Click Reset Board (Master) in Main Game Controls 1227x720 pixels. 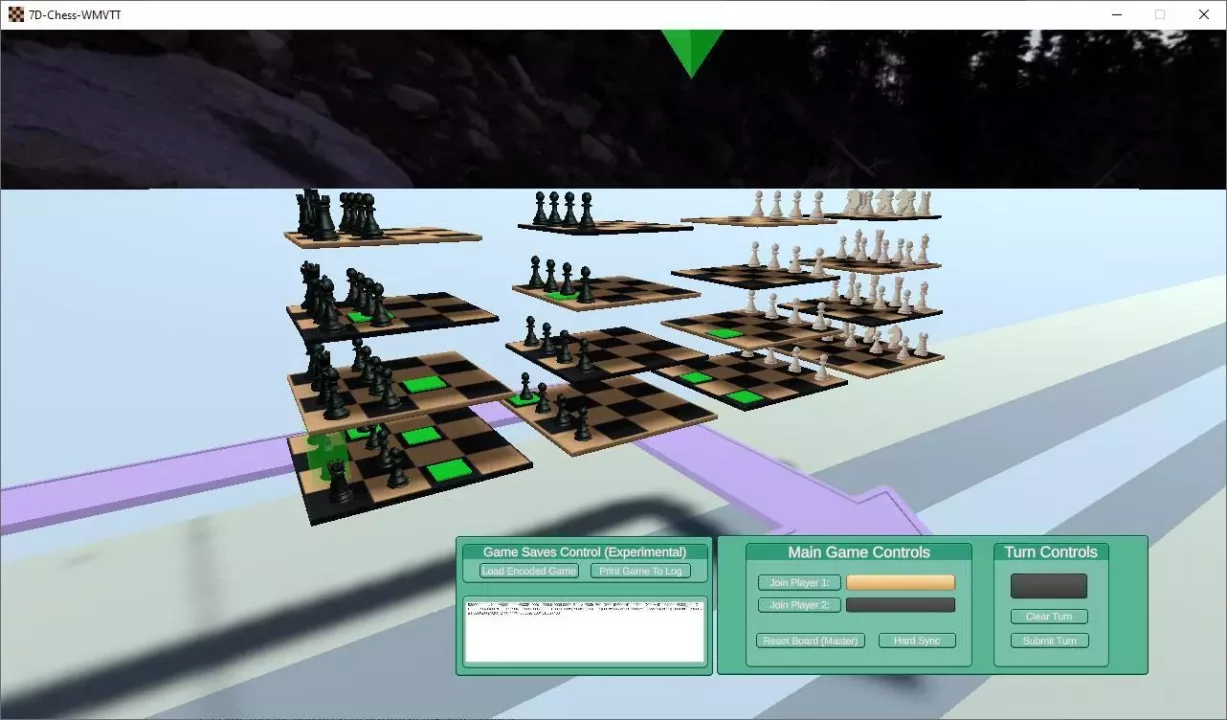coord(810,640)
